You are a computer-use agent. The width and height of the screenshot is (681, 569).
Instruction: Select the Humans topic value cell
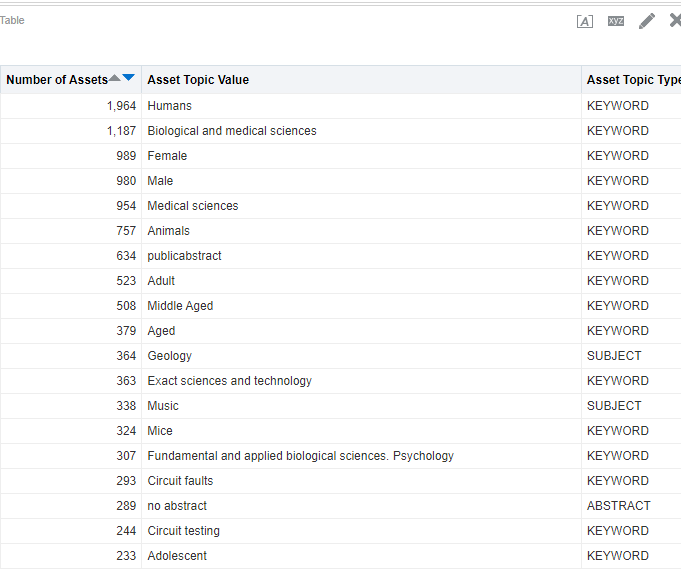(x=170, y=106)
